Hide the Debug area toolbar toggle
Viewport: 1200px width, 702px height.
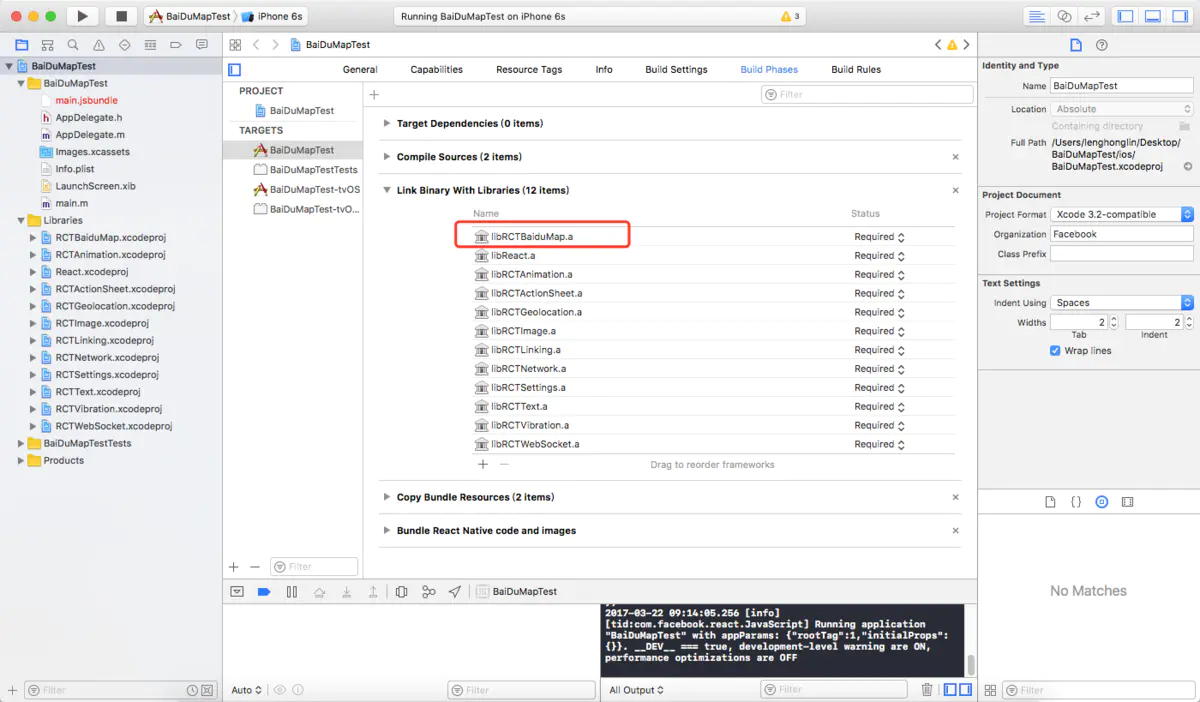(1152, 16)
